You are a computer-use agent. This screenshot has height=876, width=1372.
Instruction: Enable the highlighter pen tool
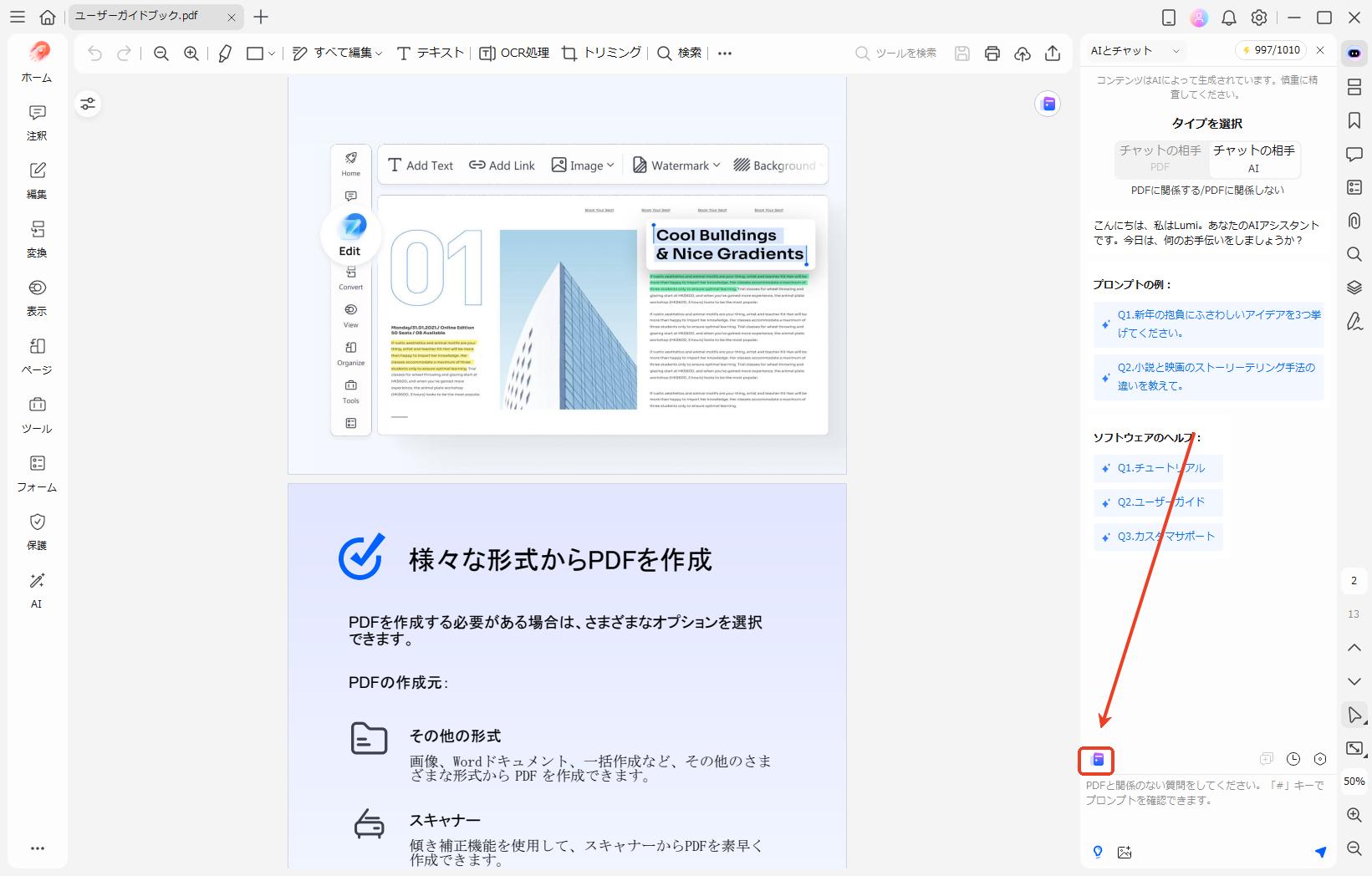click(223, 53)
